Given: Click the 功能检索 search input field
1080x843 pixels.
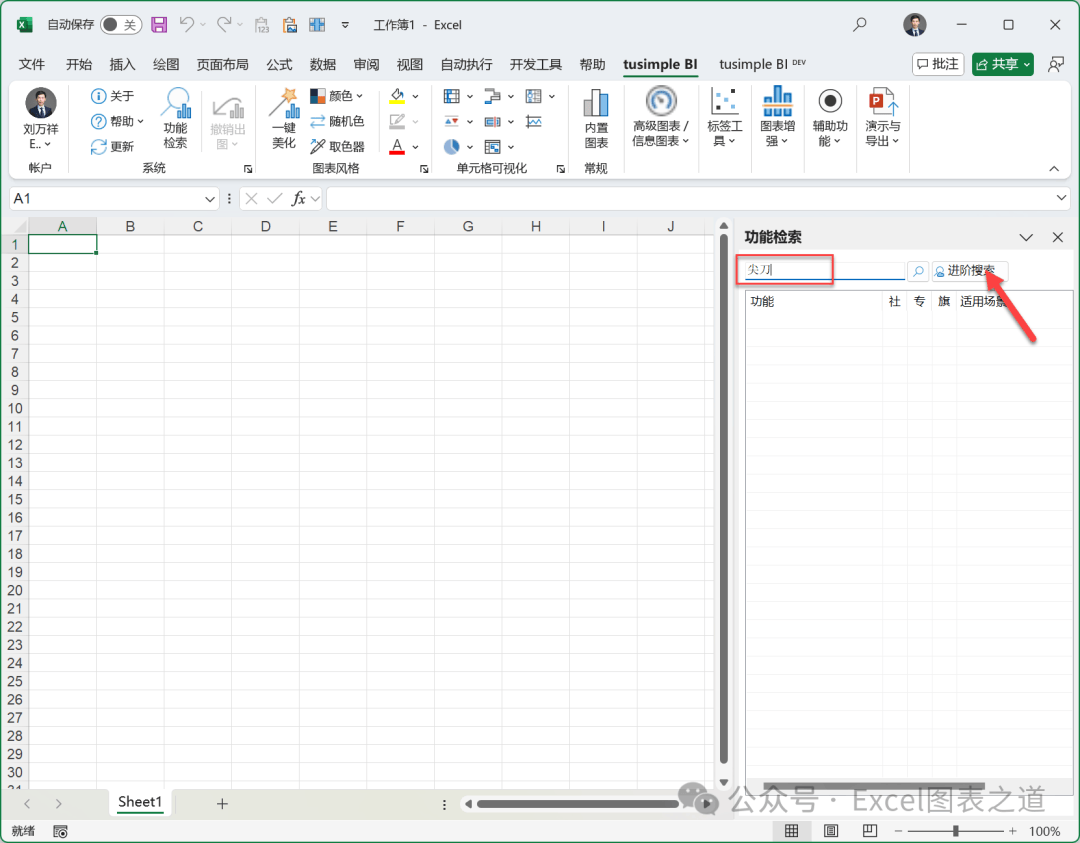Looking at the screenshot, I should (820, 270).
